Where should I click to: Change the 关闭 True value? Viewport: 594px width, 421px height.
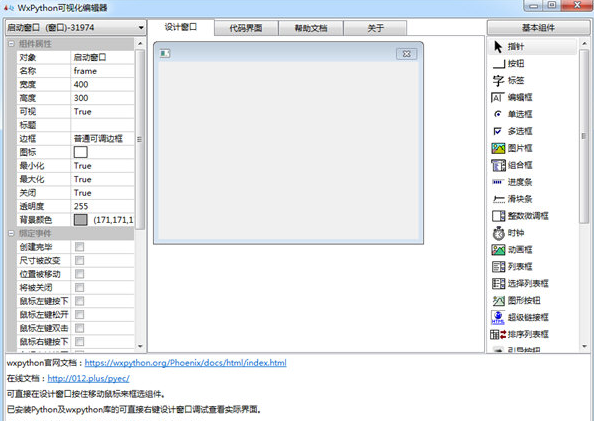(102, 193)
